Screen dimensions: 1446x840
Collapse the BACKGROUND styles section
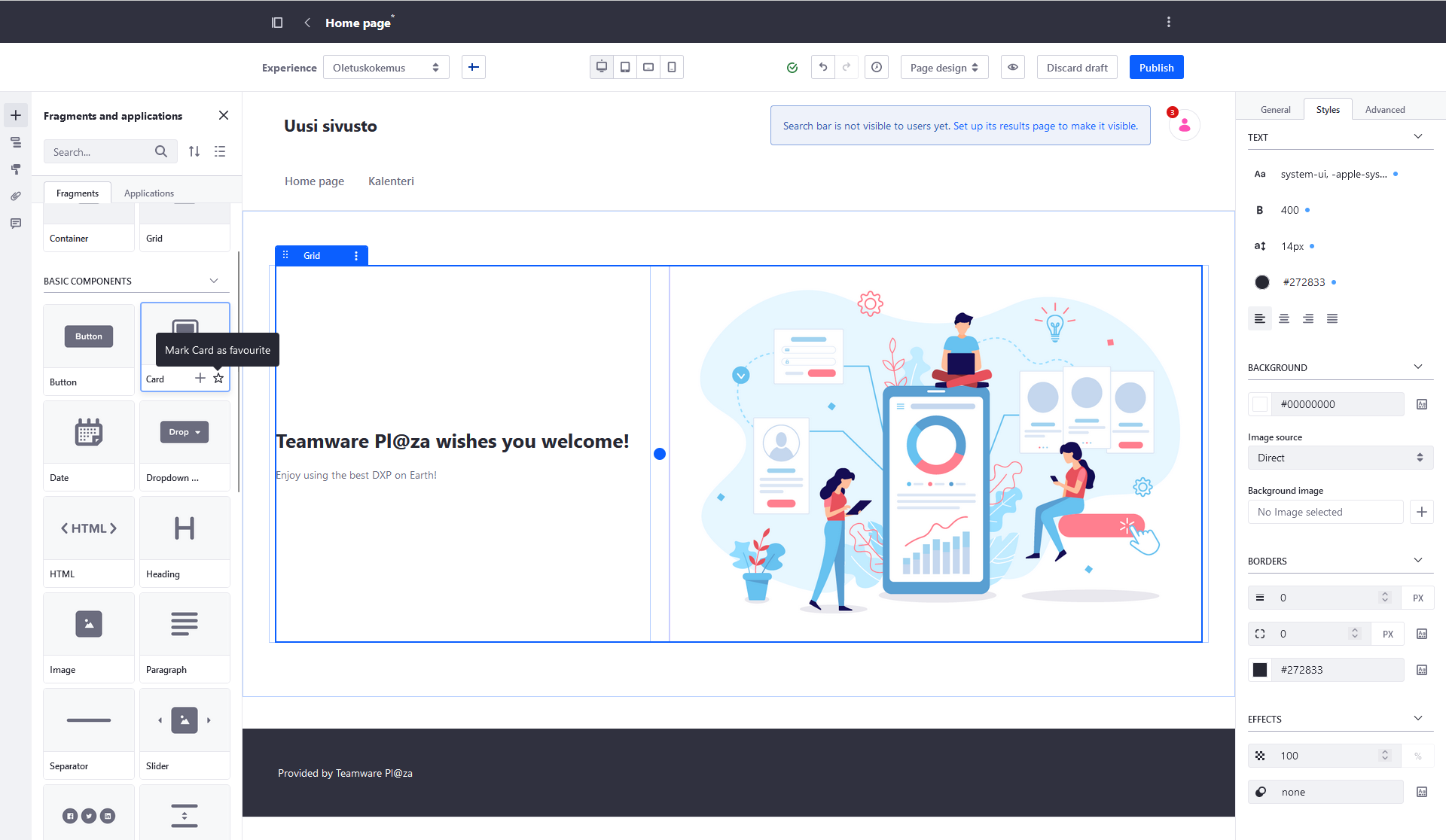pyautogui.click(x=1418, y=367)
